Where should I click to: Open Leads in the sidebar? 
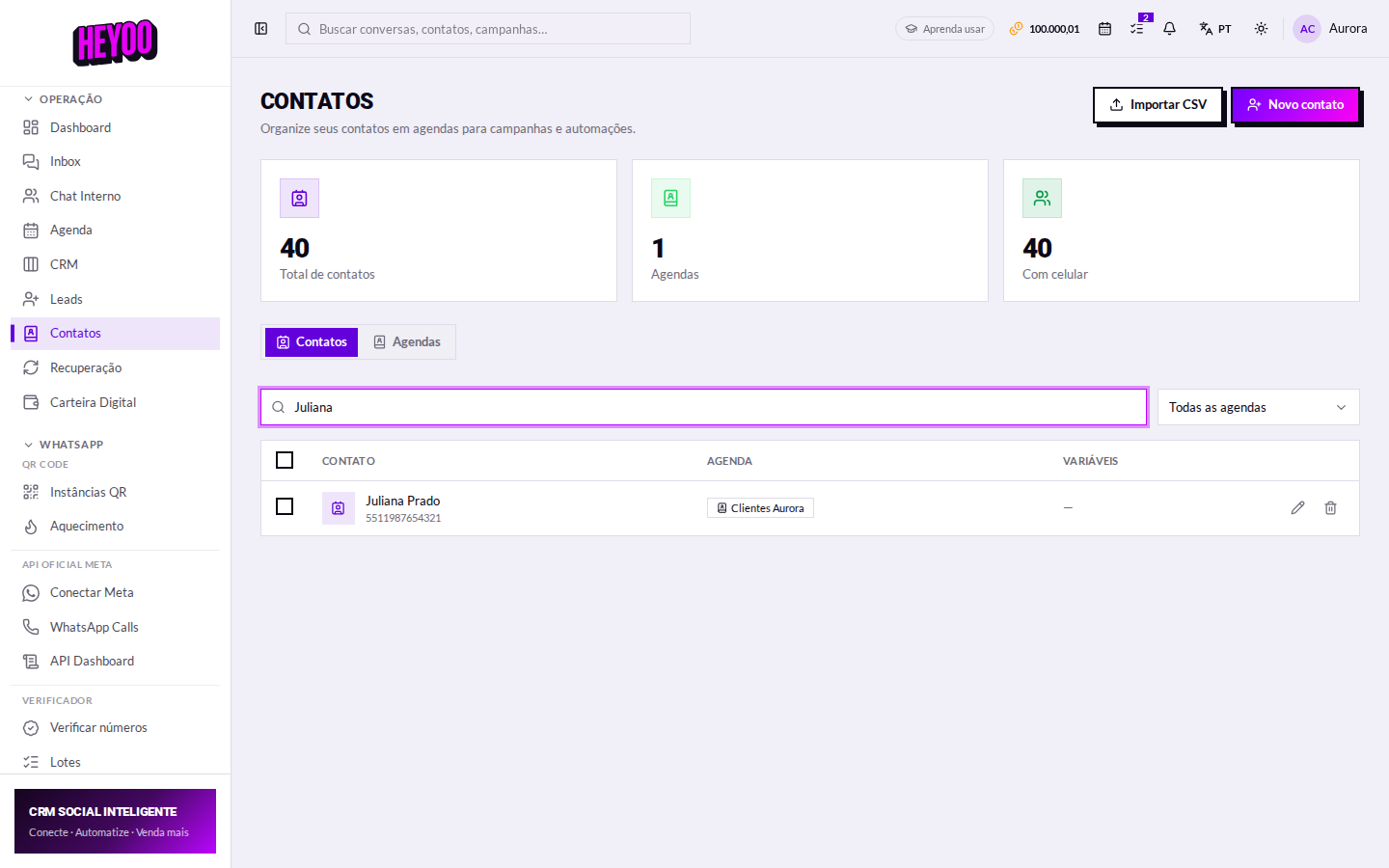(115, 299)
